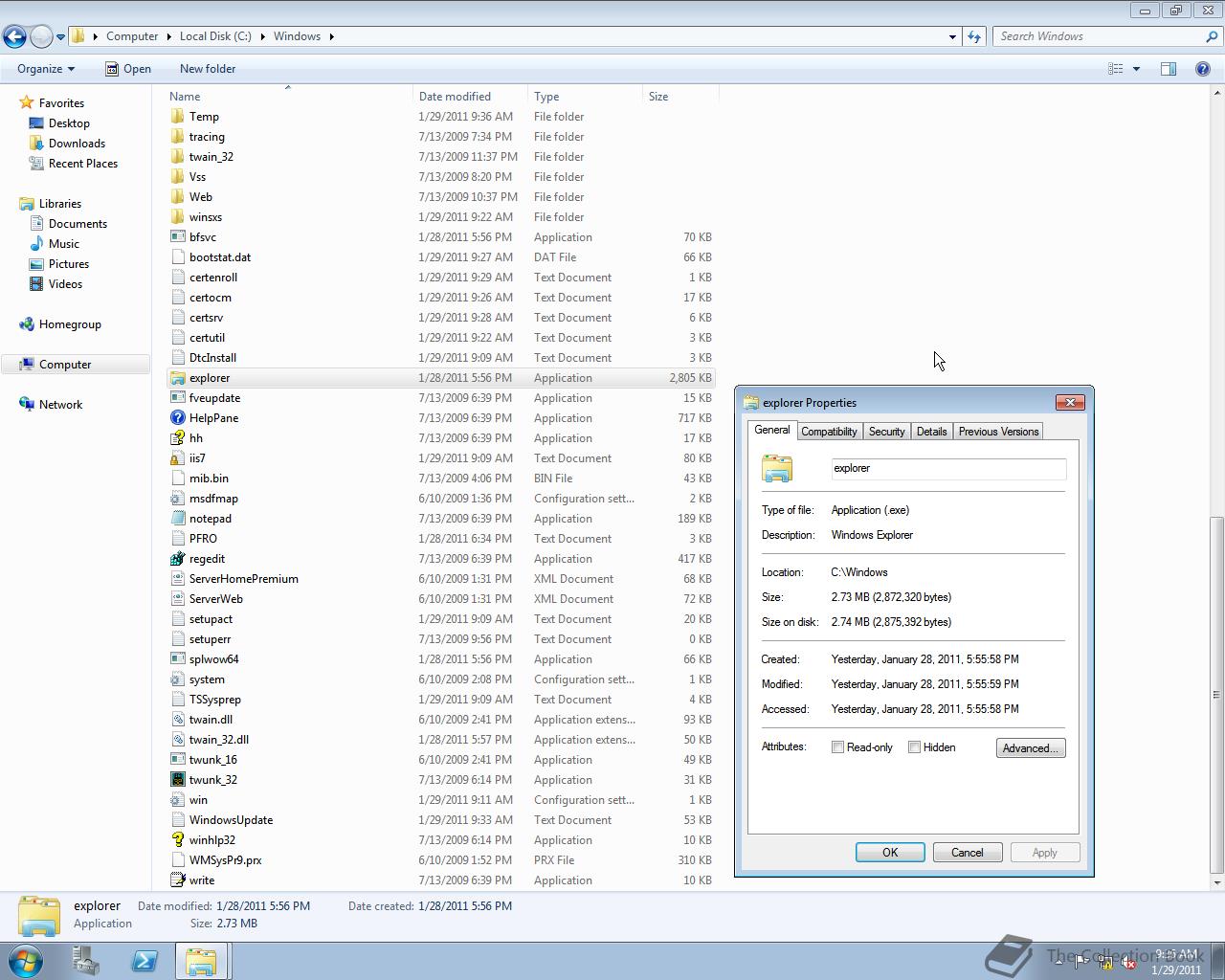Toggle the preview pane icon
Screen dimensions: 1225x980
point(1169,69)
